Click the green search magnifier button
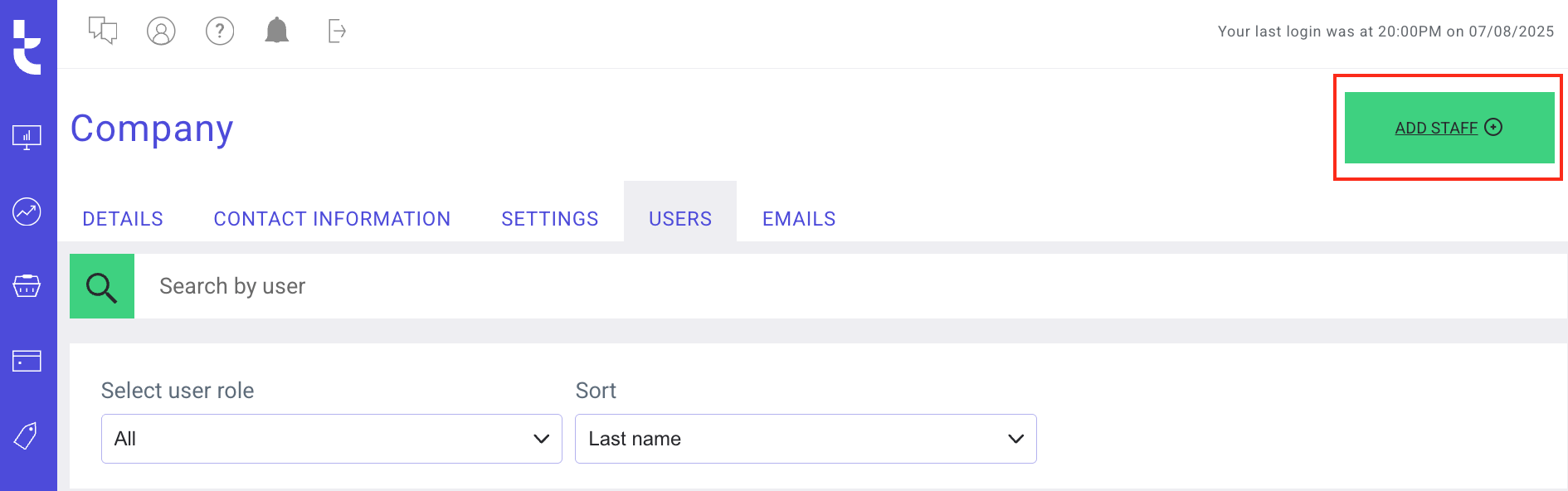The height and width of the screenshot is (491, 1568). [102, 286]
